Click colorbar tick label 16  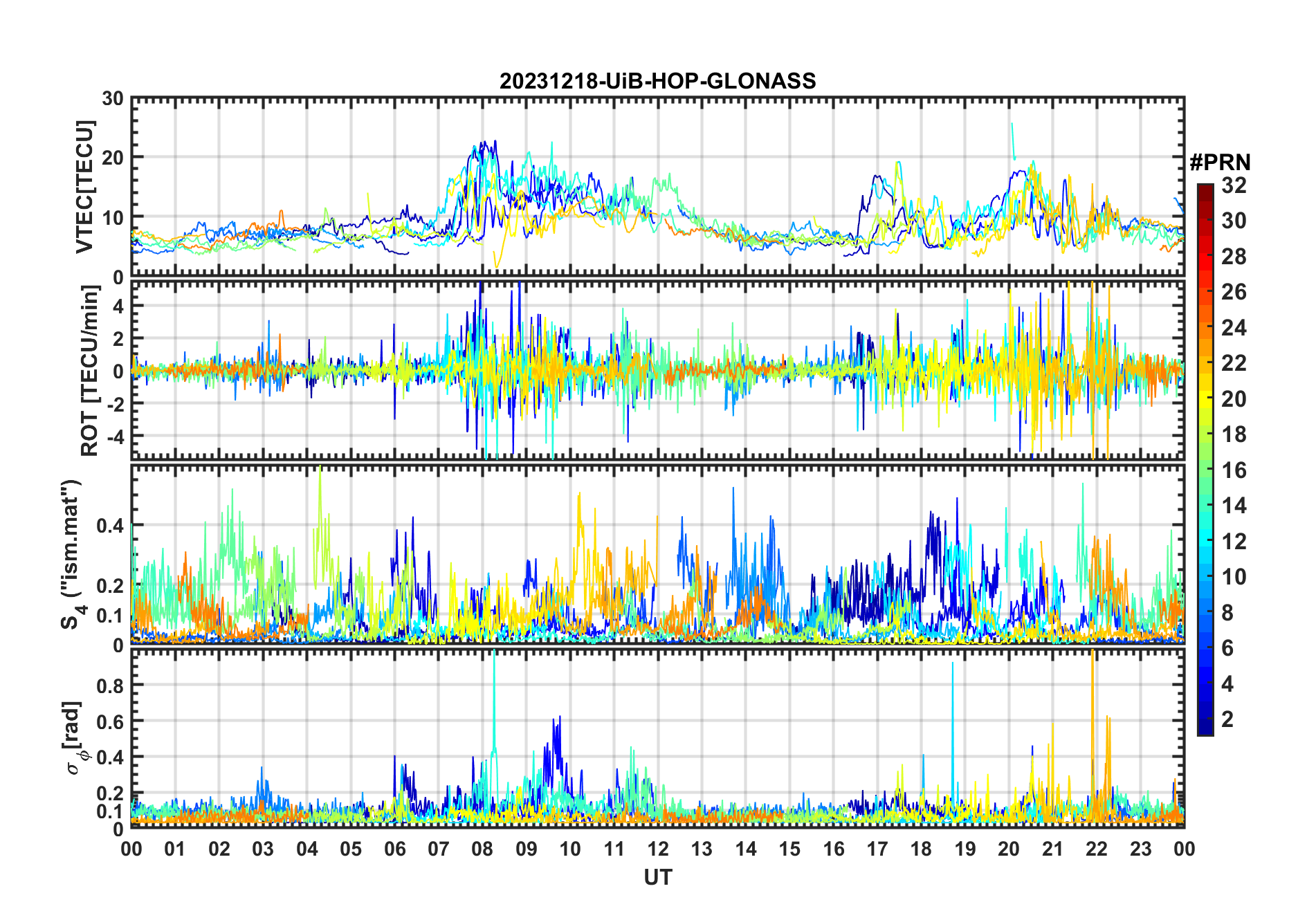1234,470
